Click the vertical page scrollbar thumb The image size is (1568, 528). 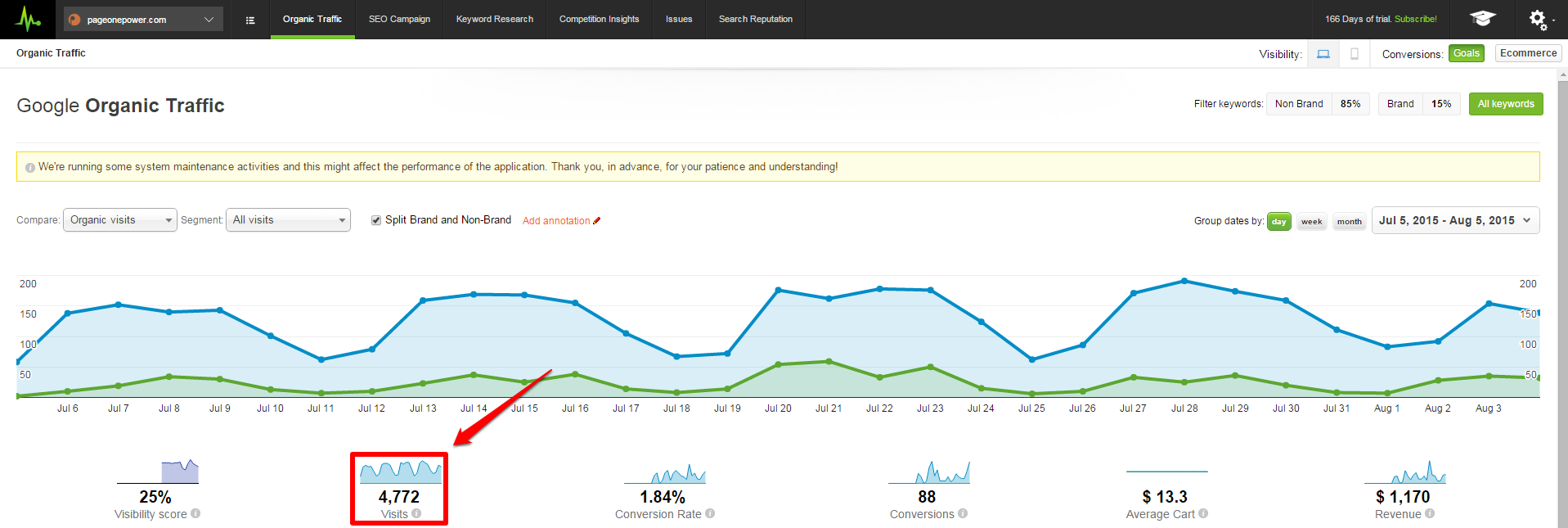pos(1562,303)
